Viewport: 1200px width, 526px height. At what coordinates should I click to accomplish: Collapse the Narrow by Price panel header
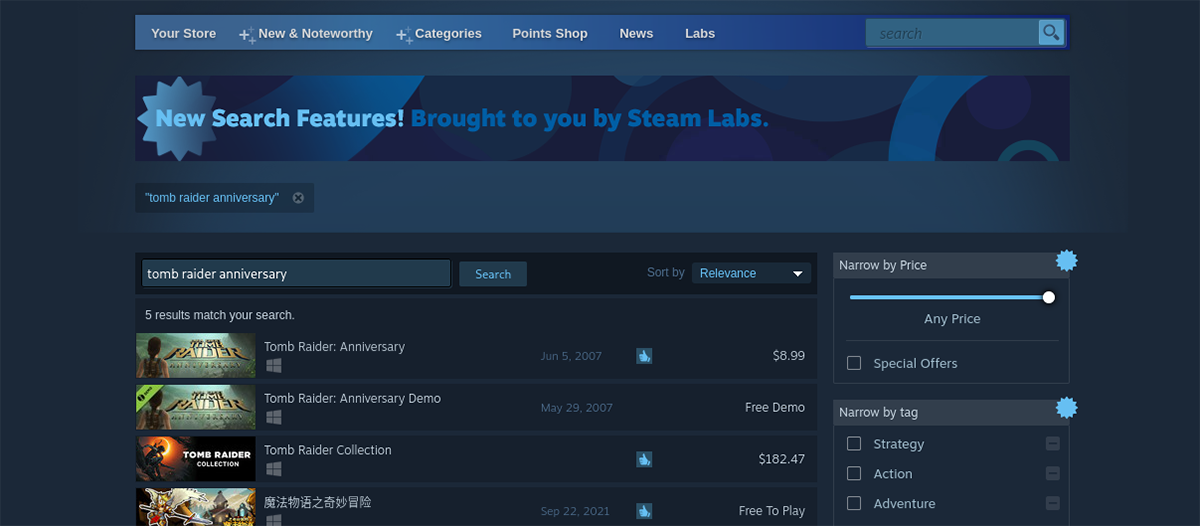click(951, 265)
